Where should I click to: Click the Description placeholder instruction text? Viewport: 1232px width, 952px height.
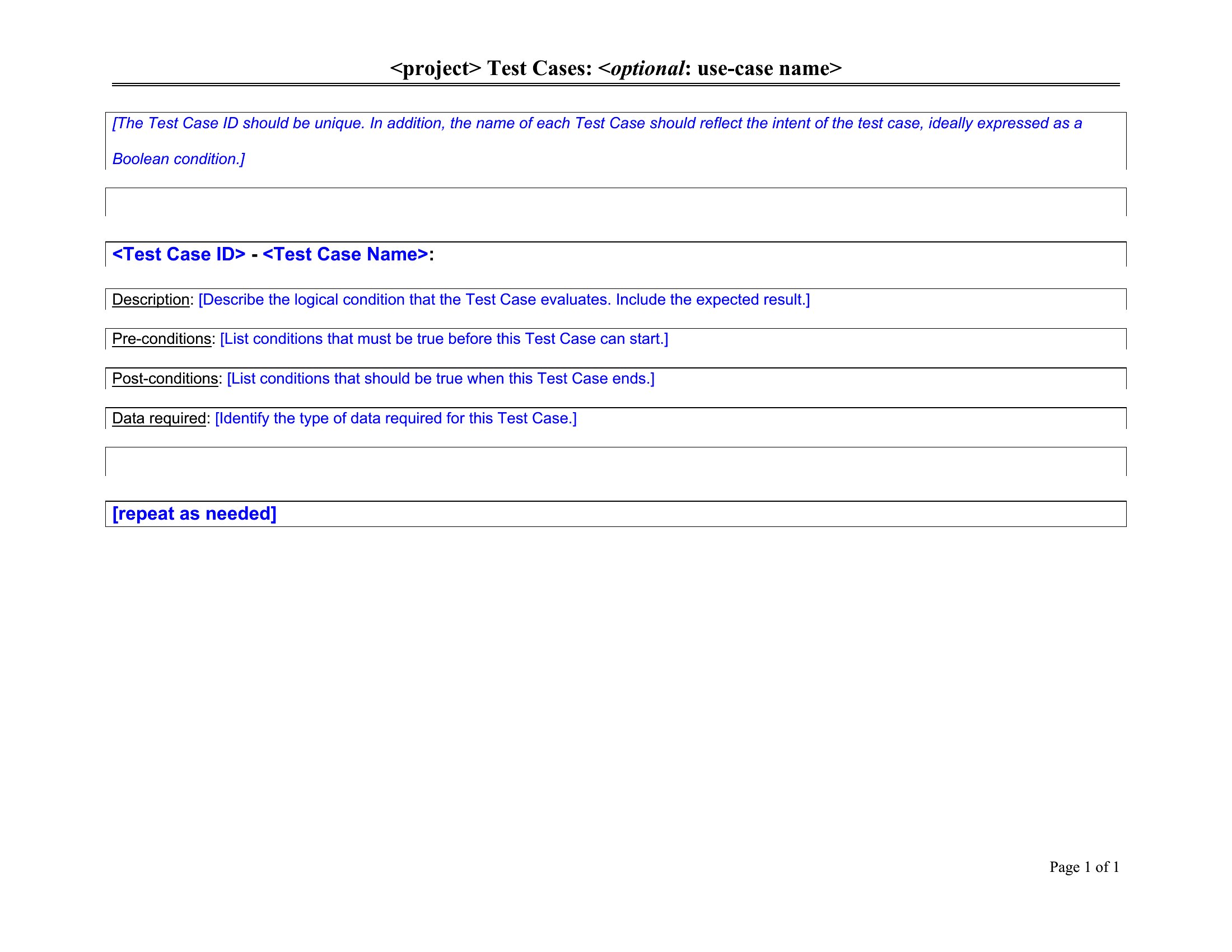click(x=504, y=300)
